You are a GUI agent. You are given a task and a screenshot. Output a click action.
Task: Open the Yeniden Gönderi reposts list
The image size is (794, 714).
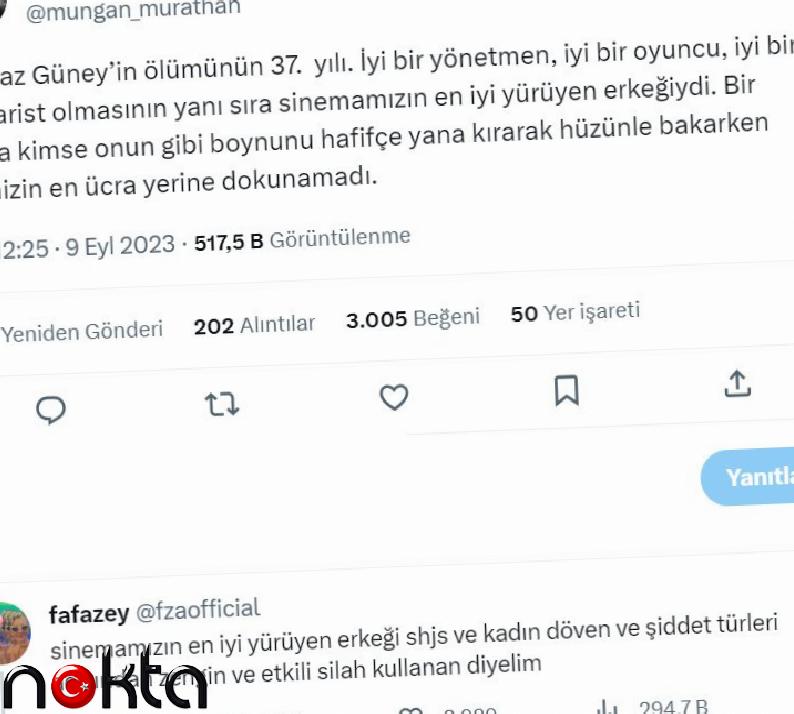coord(81,332)
